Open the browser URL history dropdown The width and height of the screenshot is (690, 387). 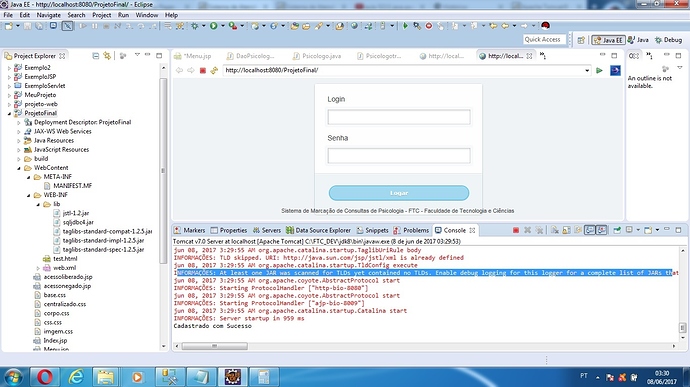click(587, 70)
